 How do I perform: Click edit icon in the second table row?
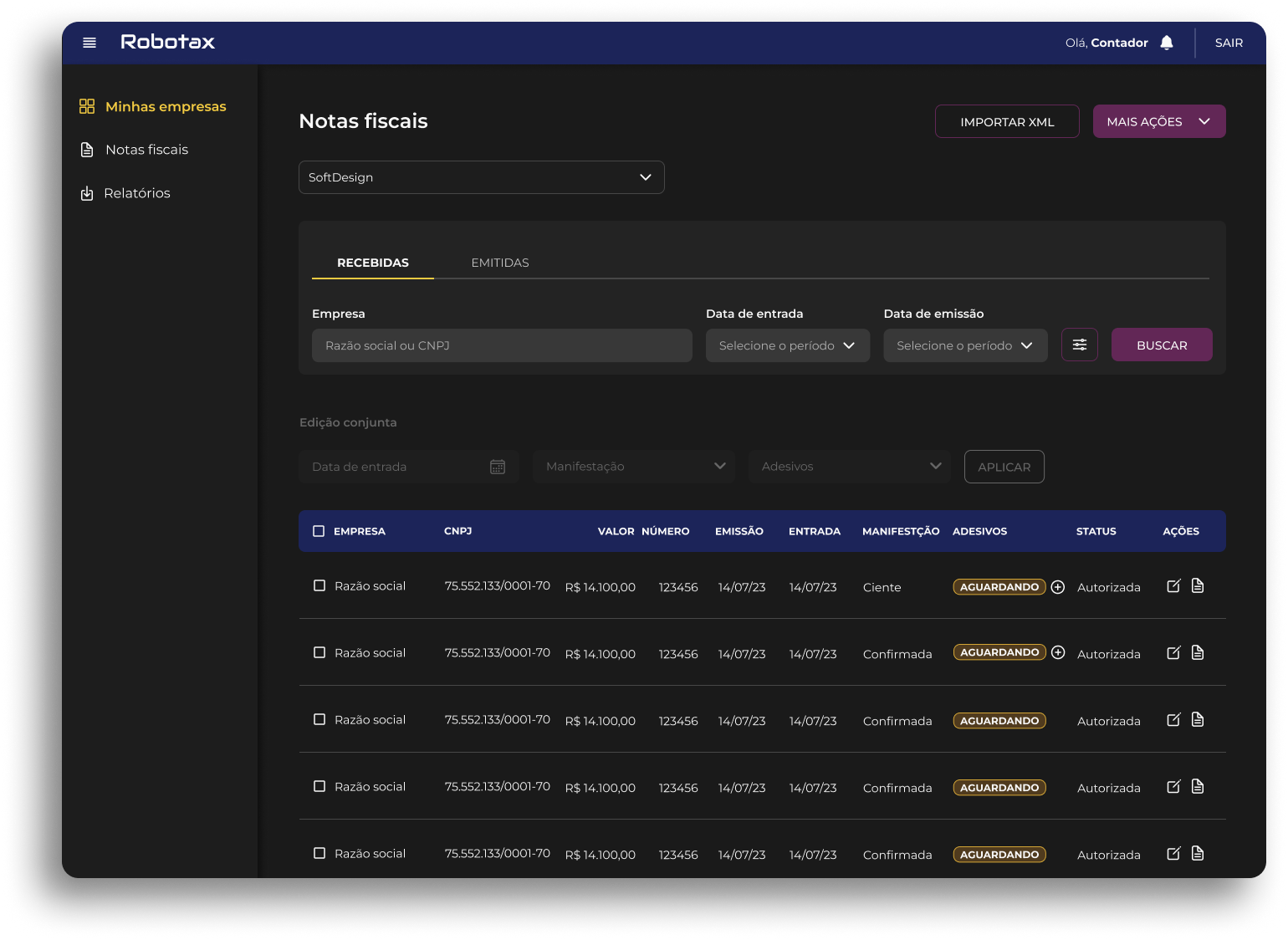pos(1173,653)
